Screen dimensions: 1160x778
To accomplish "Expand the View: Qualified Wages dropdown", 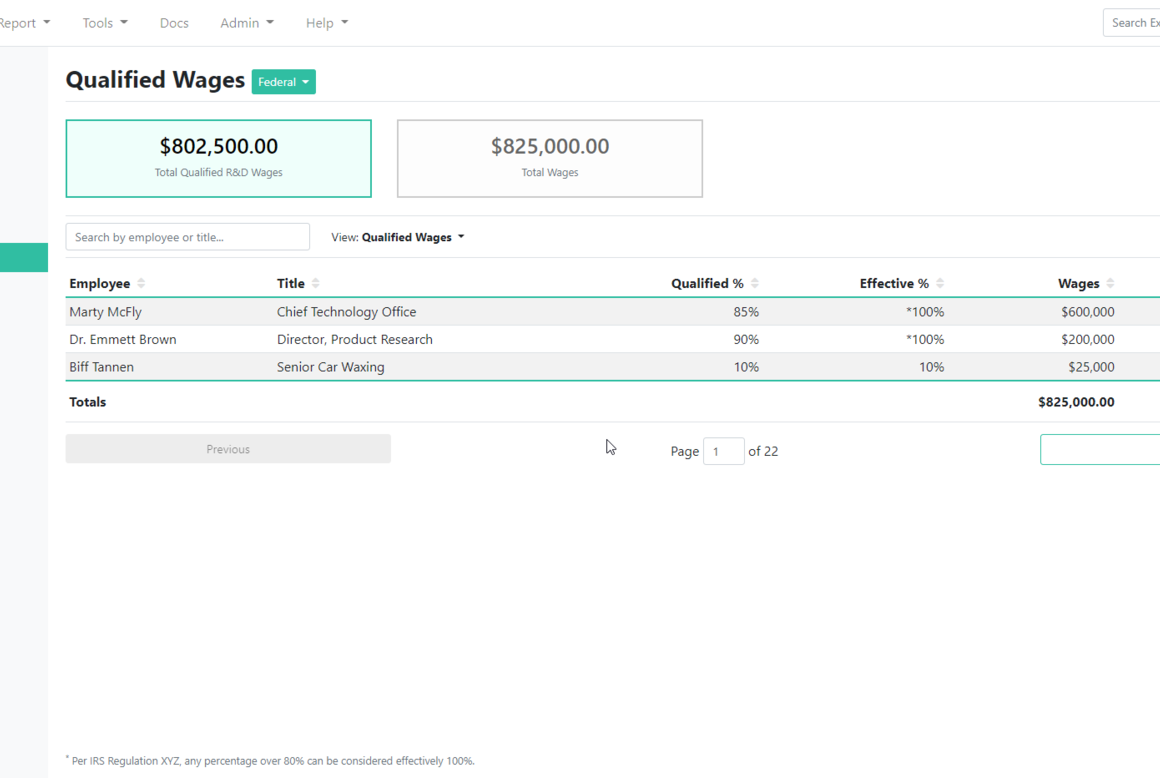I will coord(398,237).
